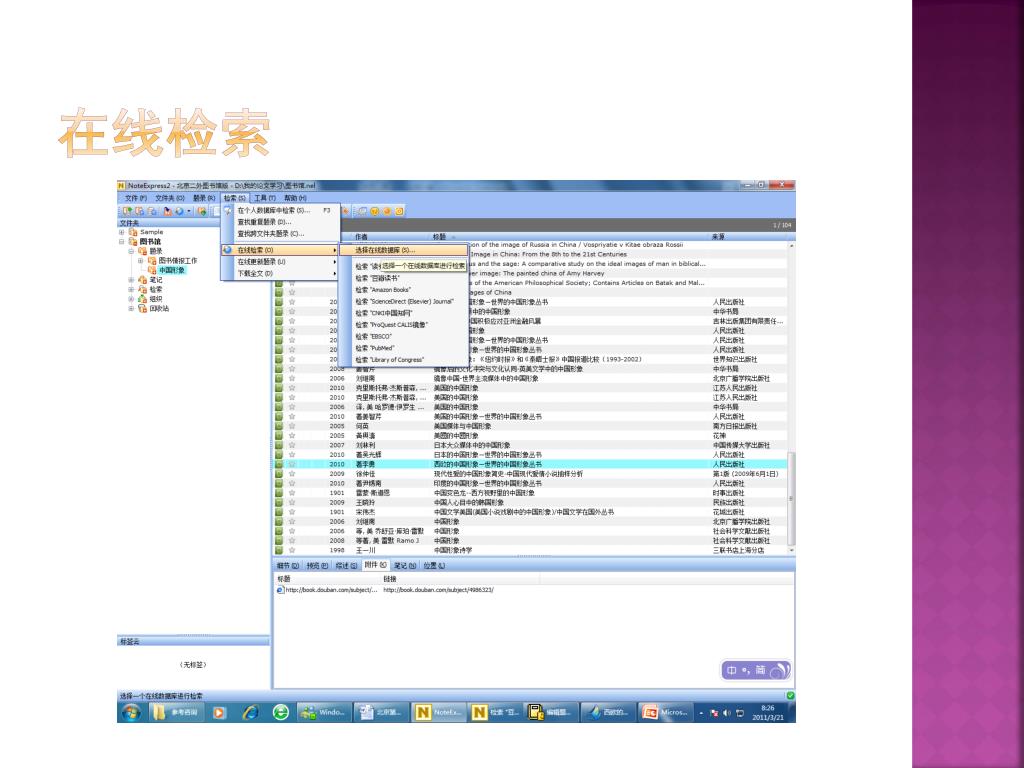The width and height of the screenshot is (1024, 768).
Task: Click the globe icon beside 在线检索
Action: (227, 250)
